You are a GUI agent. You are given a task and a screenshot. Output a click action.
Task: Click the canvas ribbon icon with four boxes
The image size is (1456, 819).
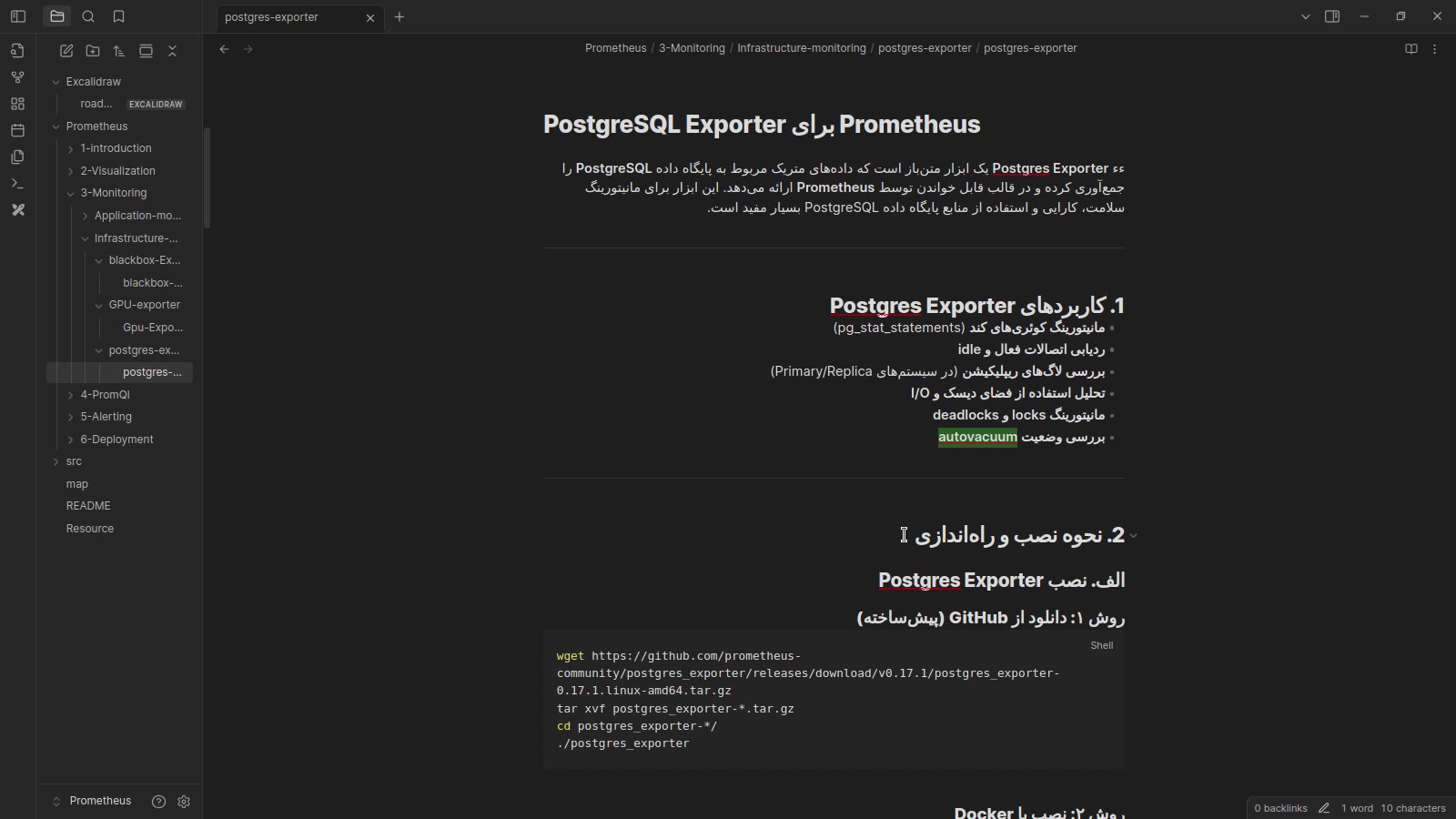click(17, 104)
